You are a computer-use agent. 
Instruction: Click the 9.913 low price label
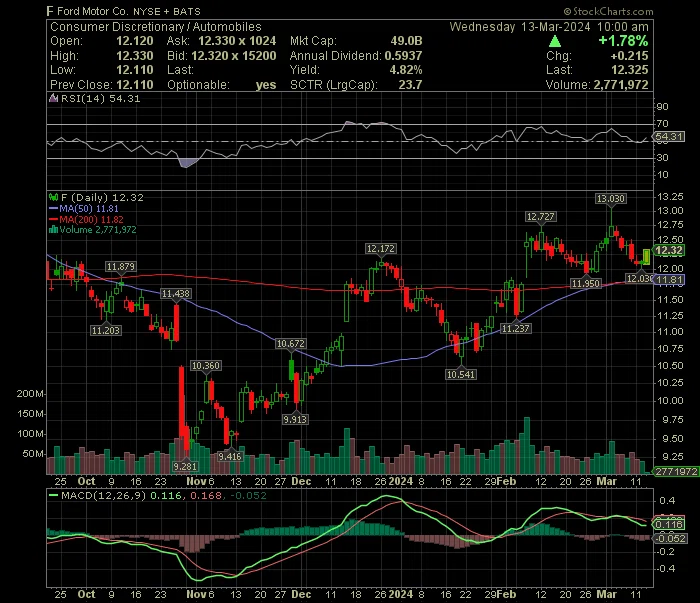(x=295, y=420)
